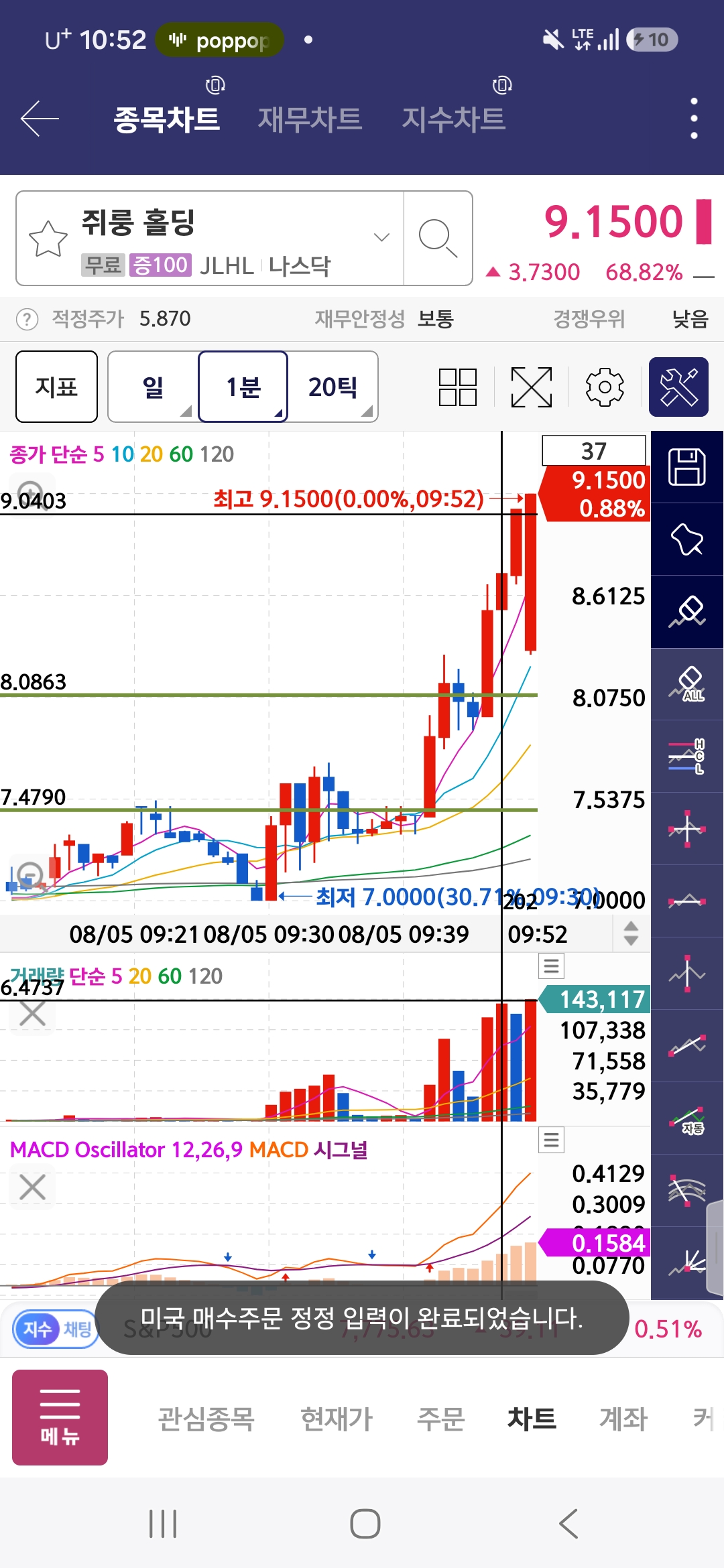Go to 주문 order tab
Screen dimensions: 724x1568
pos(440,1419)
